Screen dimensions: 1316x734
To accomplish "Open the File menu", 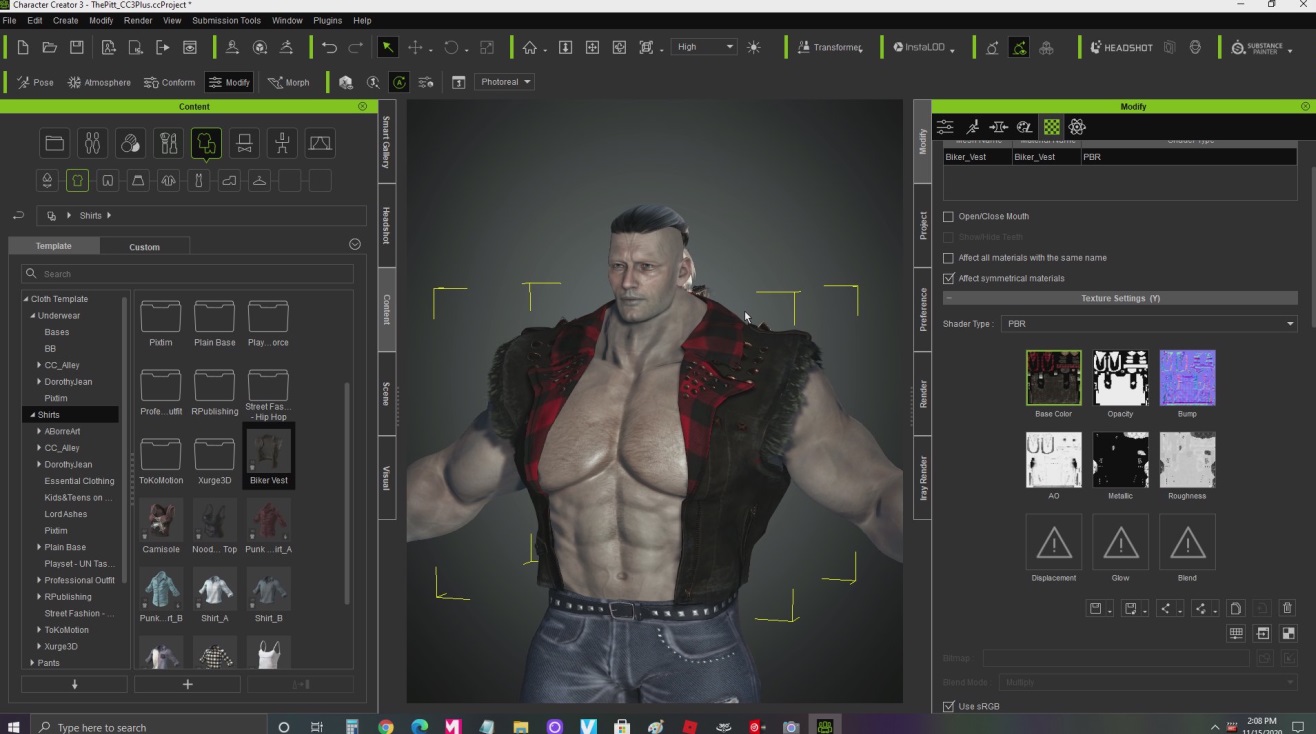I will pyautogui.click(x=9, y=20).
